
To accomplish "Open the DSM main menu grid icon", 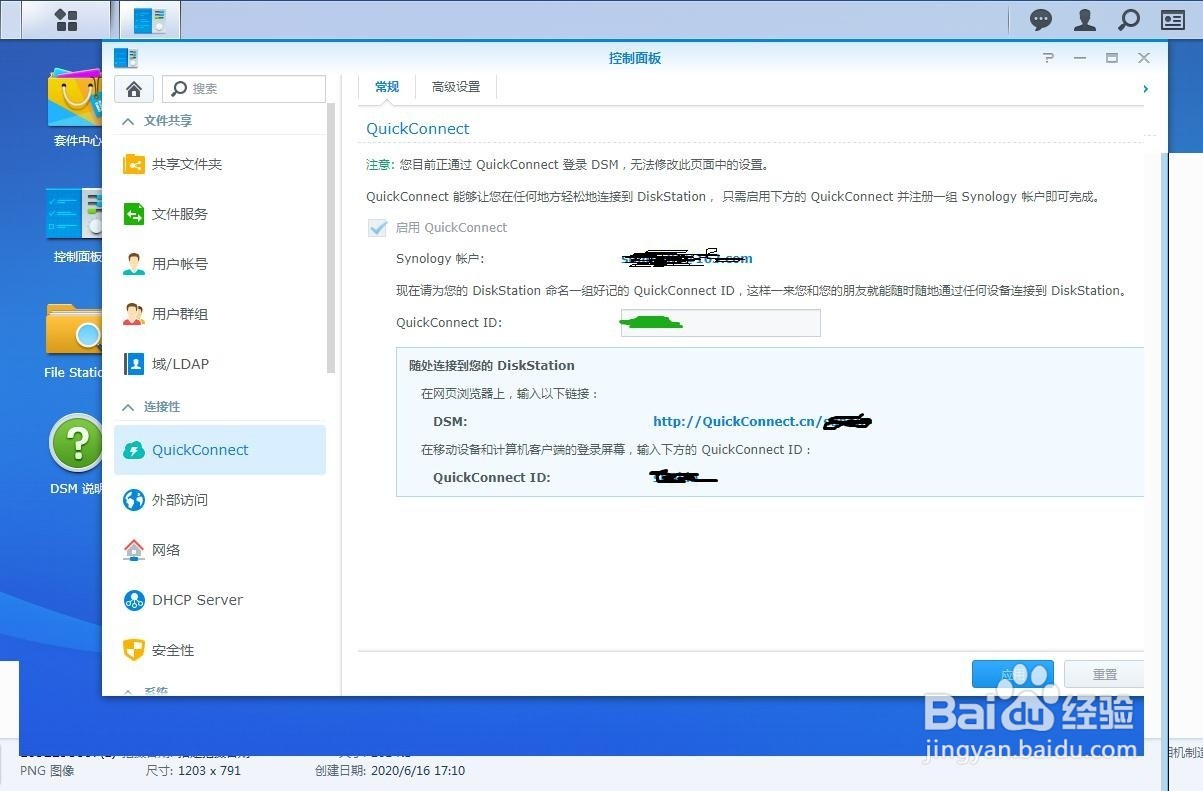I will point(66,19).
